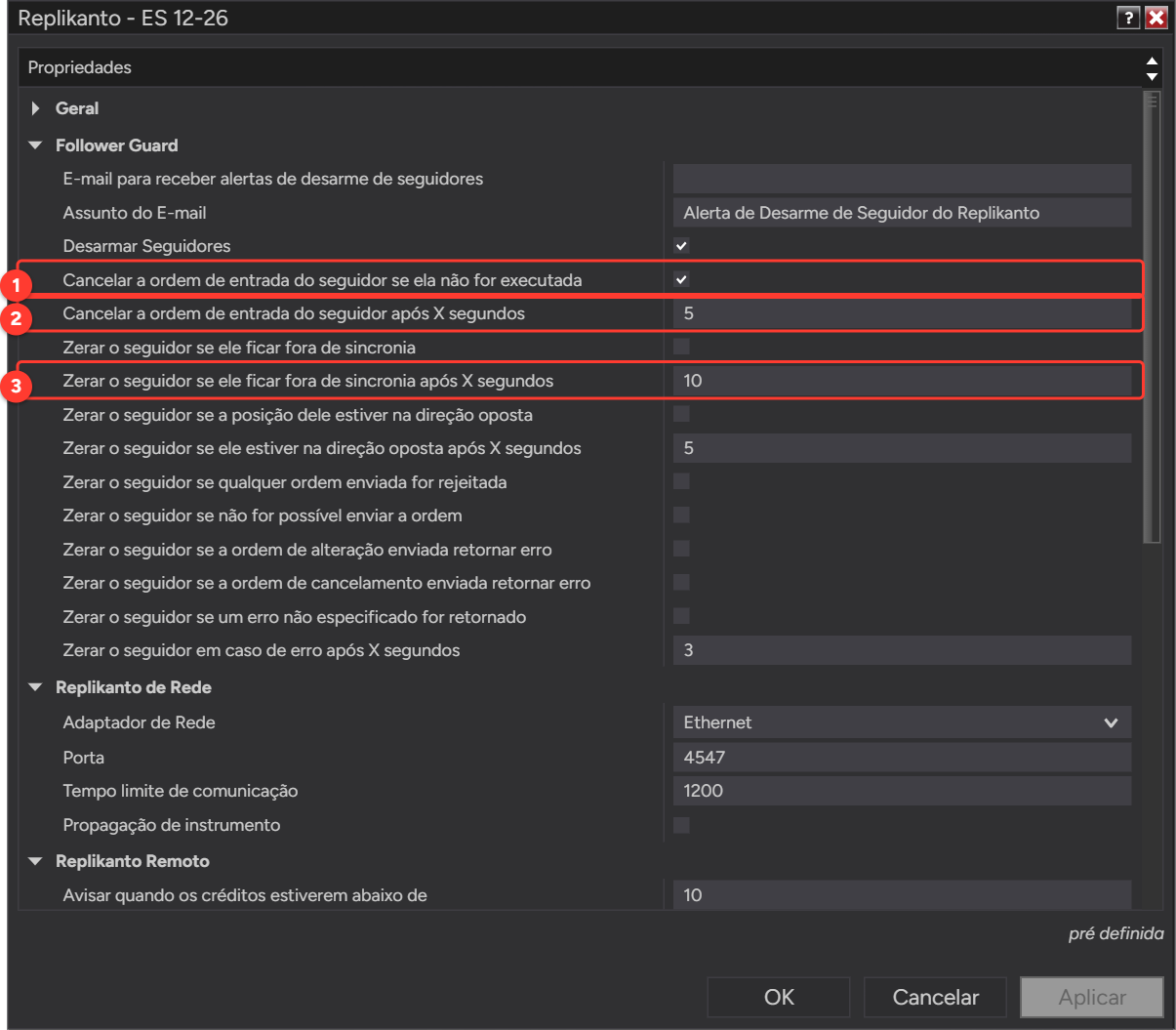This screenshot has height=1030, width=1176.
Task: Select the Adaptador de Rede label
Action: [139, 722]
